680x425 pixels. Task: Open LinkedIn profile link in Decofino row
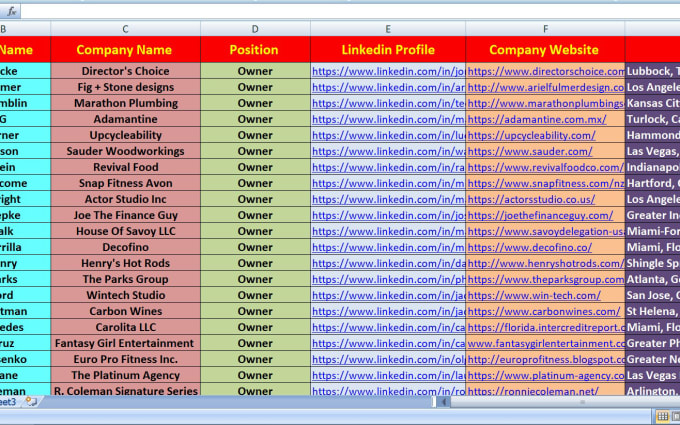point(388,248)
